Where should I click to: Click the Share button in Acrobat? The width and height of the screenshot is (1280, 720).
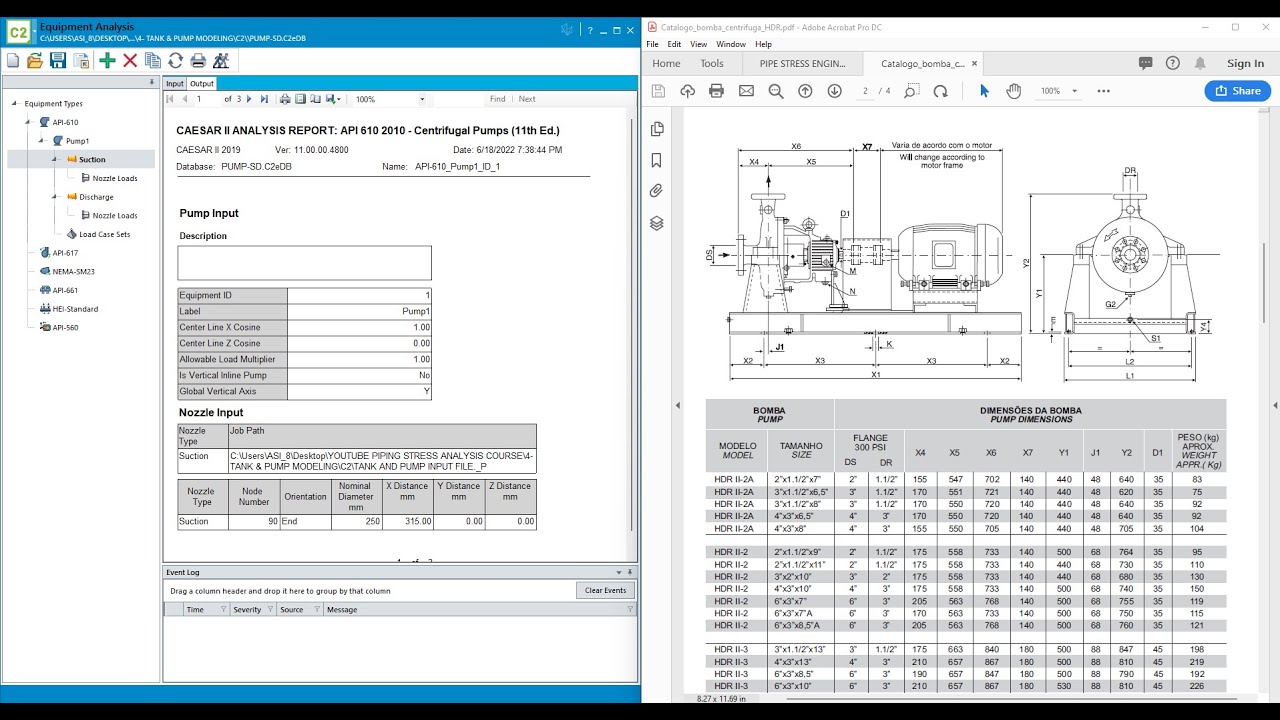coord(1237,91)
